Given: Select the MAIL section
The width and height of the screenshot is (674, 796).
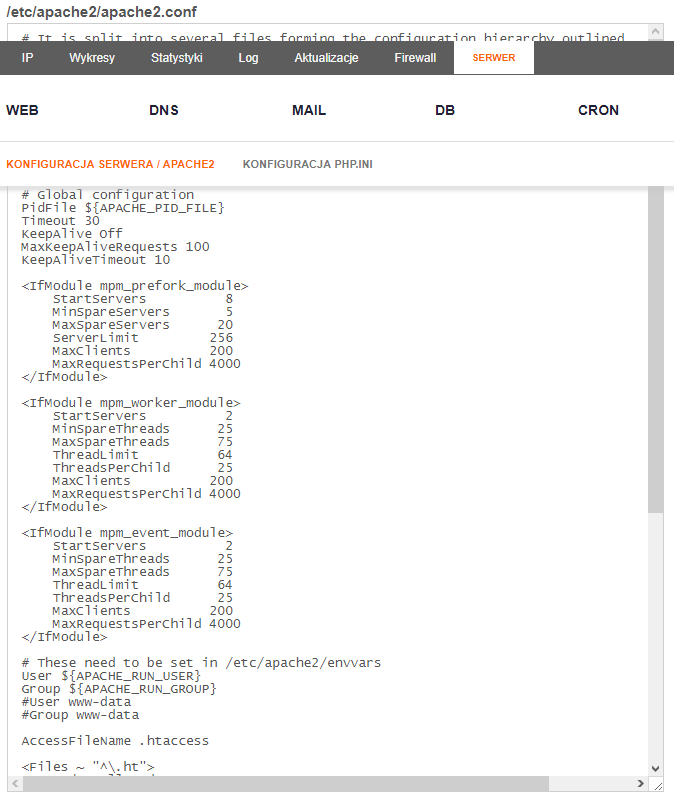Looking at the screenshot, I should pyautogui.click(x=309, y=110).
